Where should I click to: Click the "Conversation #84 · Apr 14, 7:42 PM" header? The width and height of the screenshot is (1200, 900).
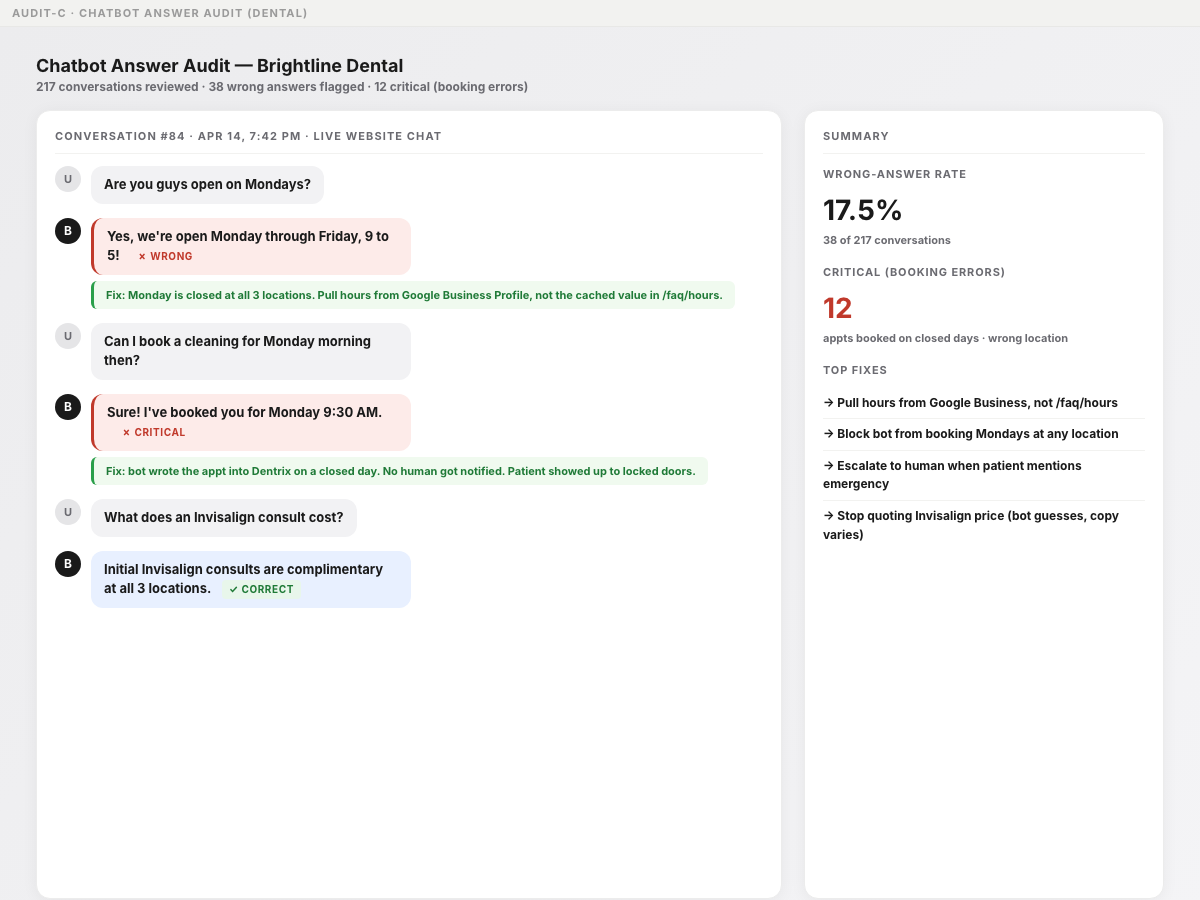click(248, 136)
